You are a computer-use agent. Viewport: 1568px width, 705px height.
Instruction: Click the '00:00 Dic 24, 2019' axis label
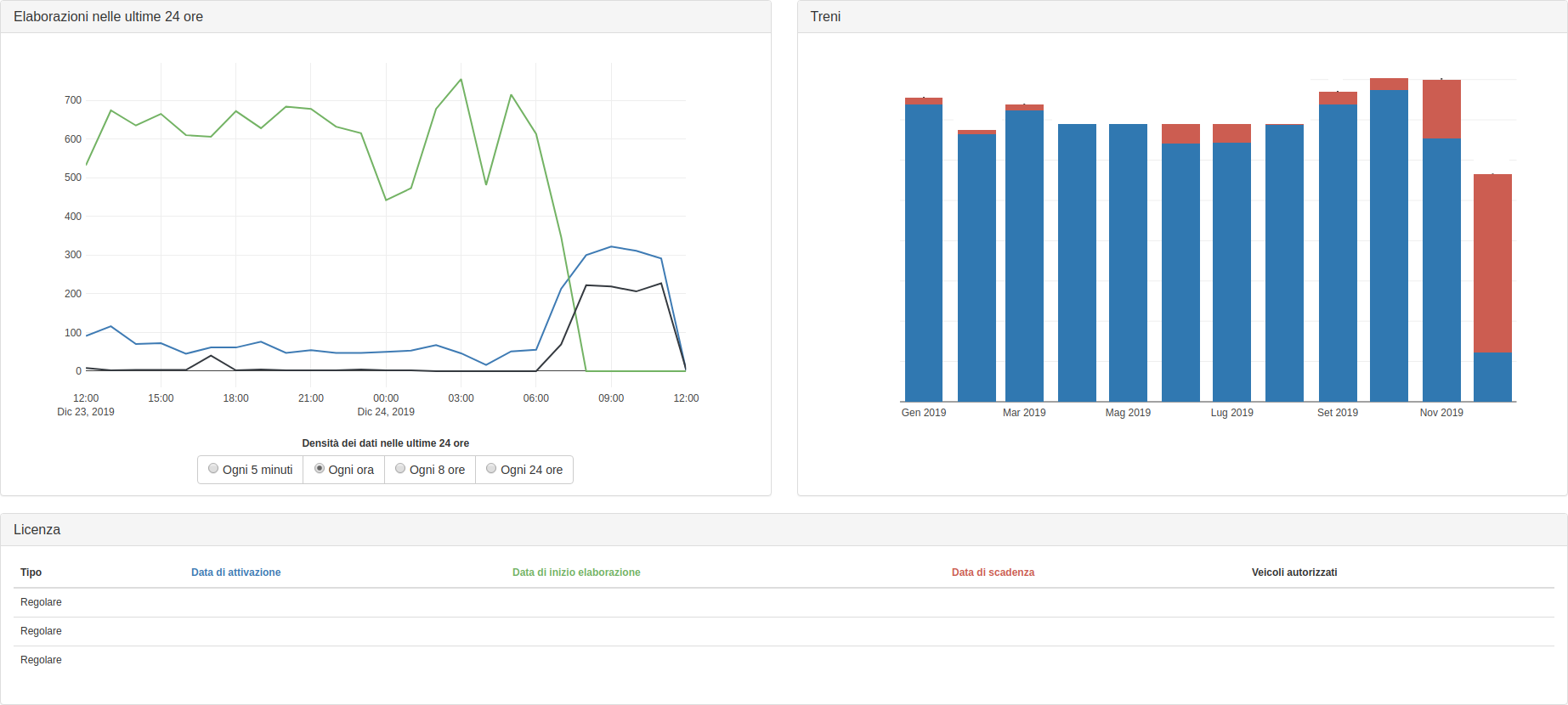pos(386,405)
